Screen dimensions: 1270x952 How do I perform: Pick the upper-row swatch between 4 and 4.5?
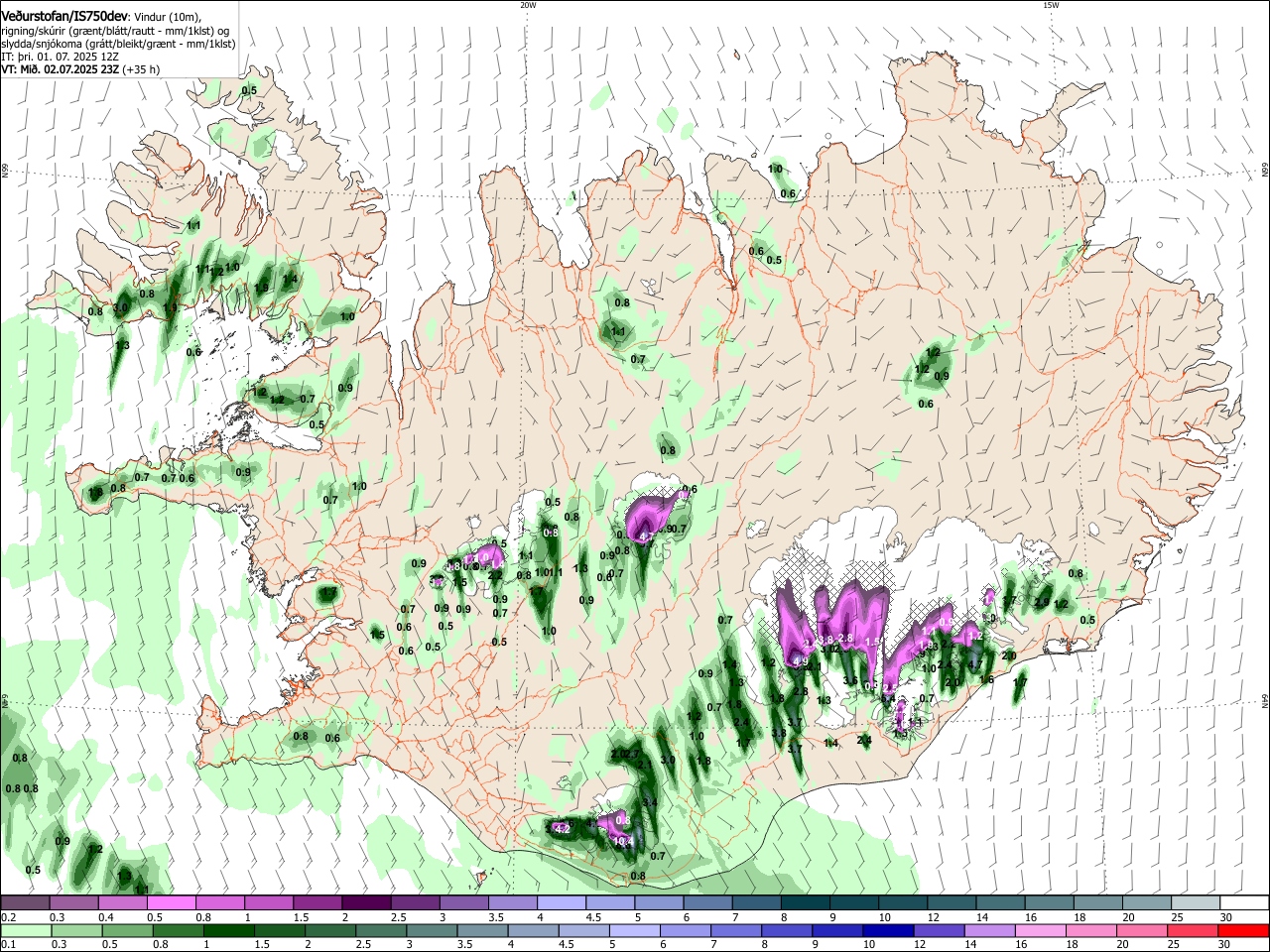[560, 903]
